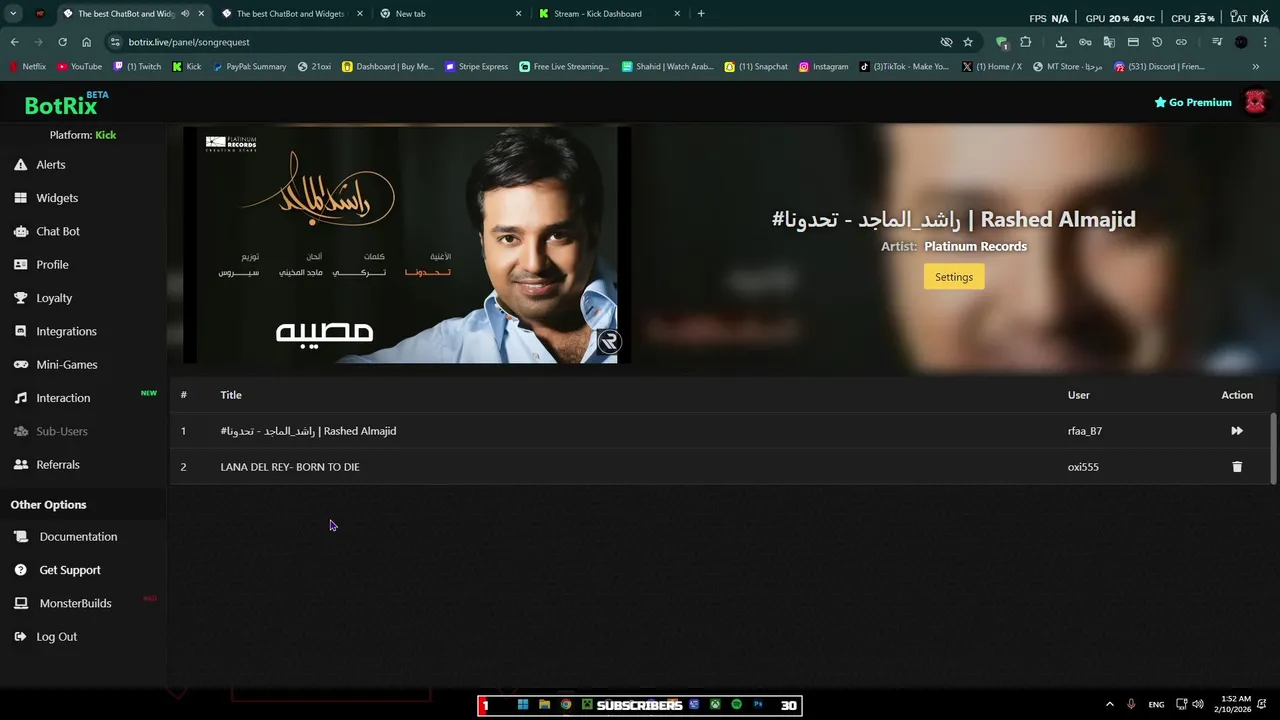Open the YouTube bookmark
The width and height of the screenshot is (1280, 720).
(x=80, y=67)
